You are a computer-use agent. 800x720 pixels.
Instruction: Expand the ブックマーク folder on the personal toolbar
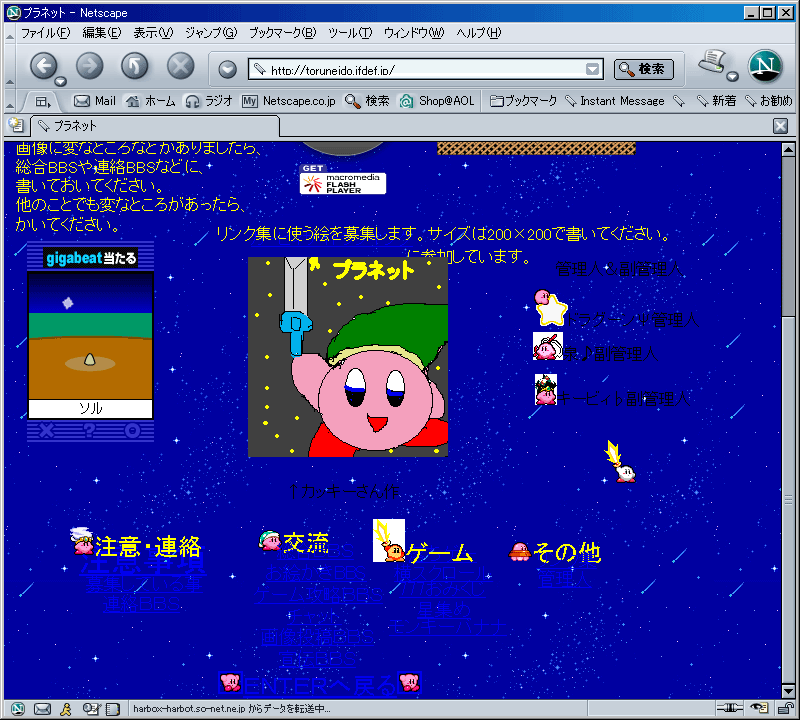[523, 101]
